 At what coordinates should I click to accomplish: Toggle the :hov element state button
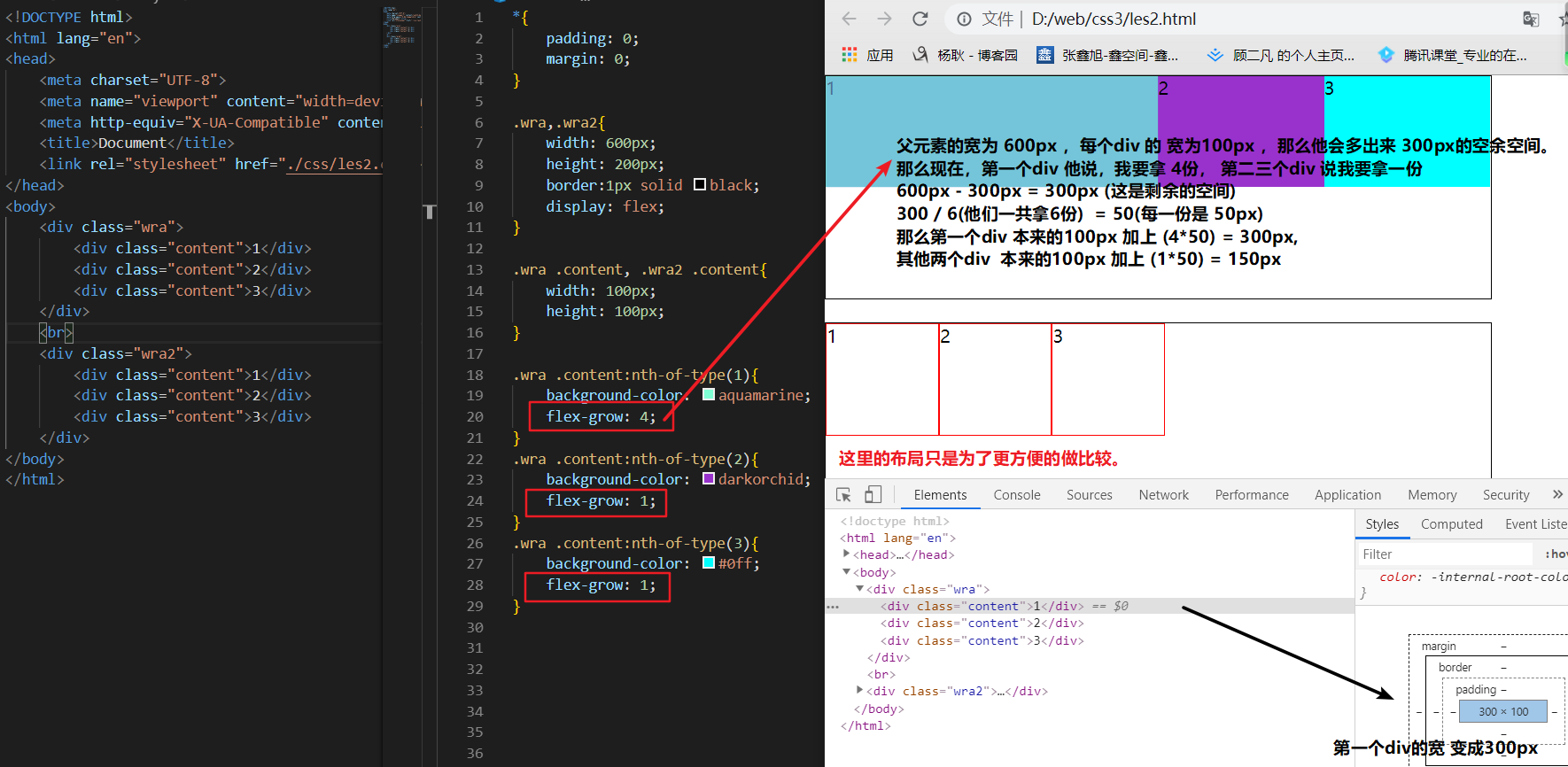(x=1556, y=554)
